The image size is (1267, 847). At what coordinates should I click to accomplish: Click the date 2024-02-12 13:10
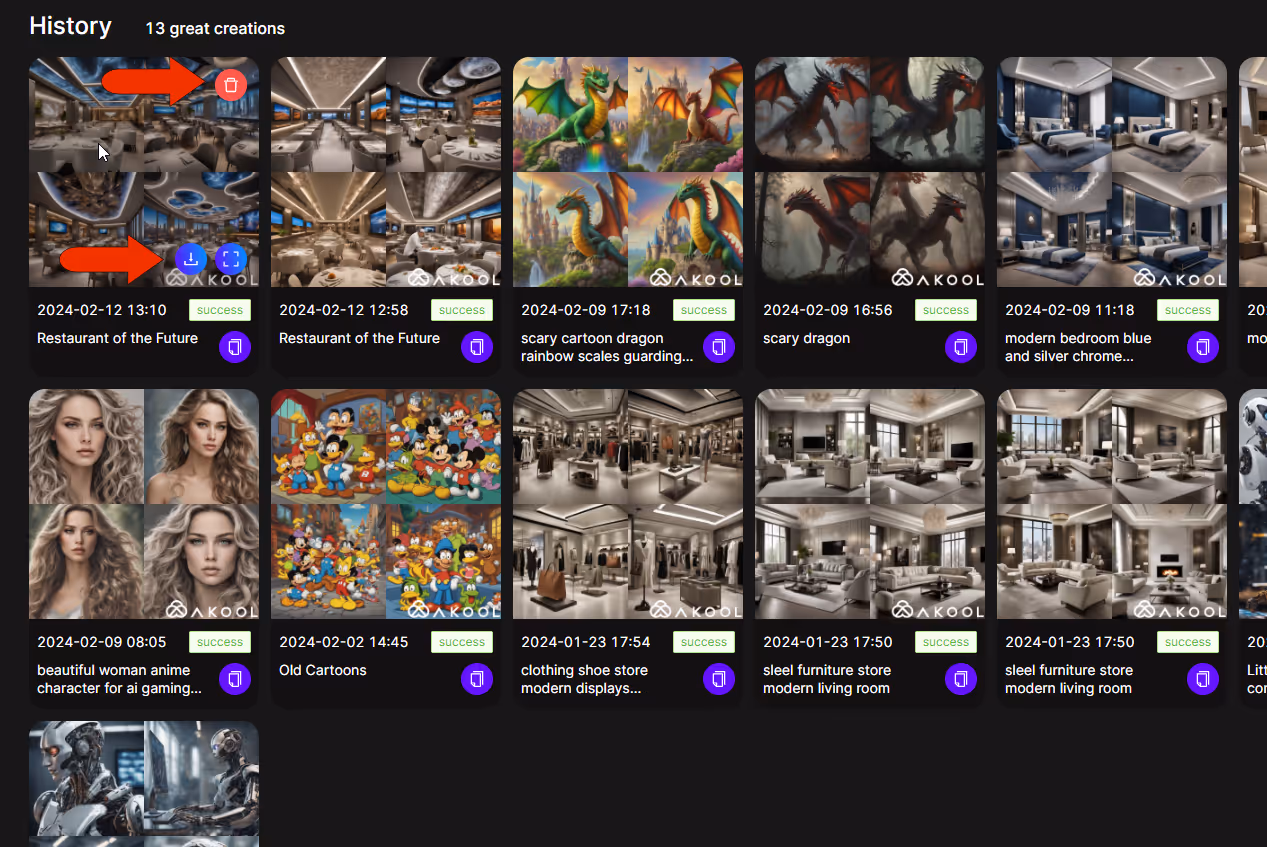[x=102, y=310]
